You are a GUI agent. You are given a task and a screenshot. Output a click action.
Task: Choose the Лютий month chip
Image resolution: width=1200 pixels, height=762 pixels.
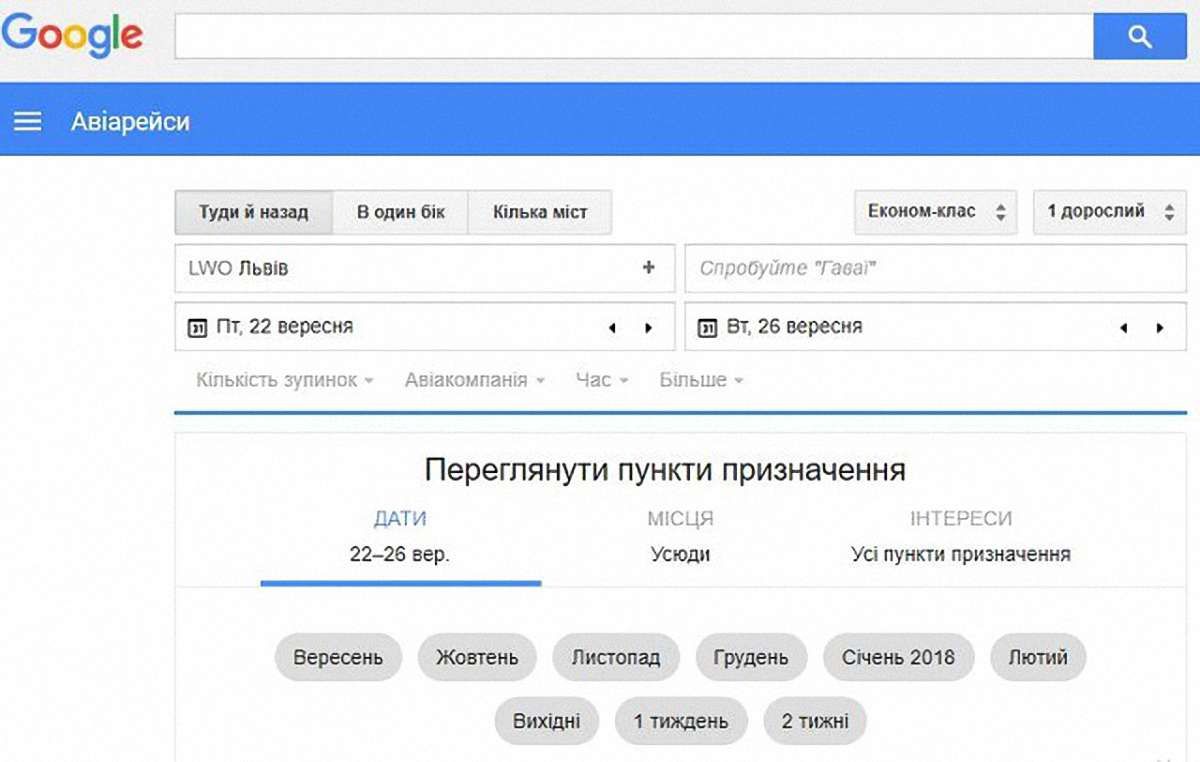[x=1038, y=657]
